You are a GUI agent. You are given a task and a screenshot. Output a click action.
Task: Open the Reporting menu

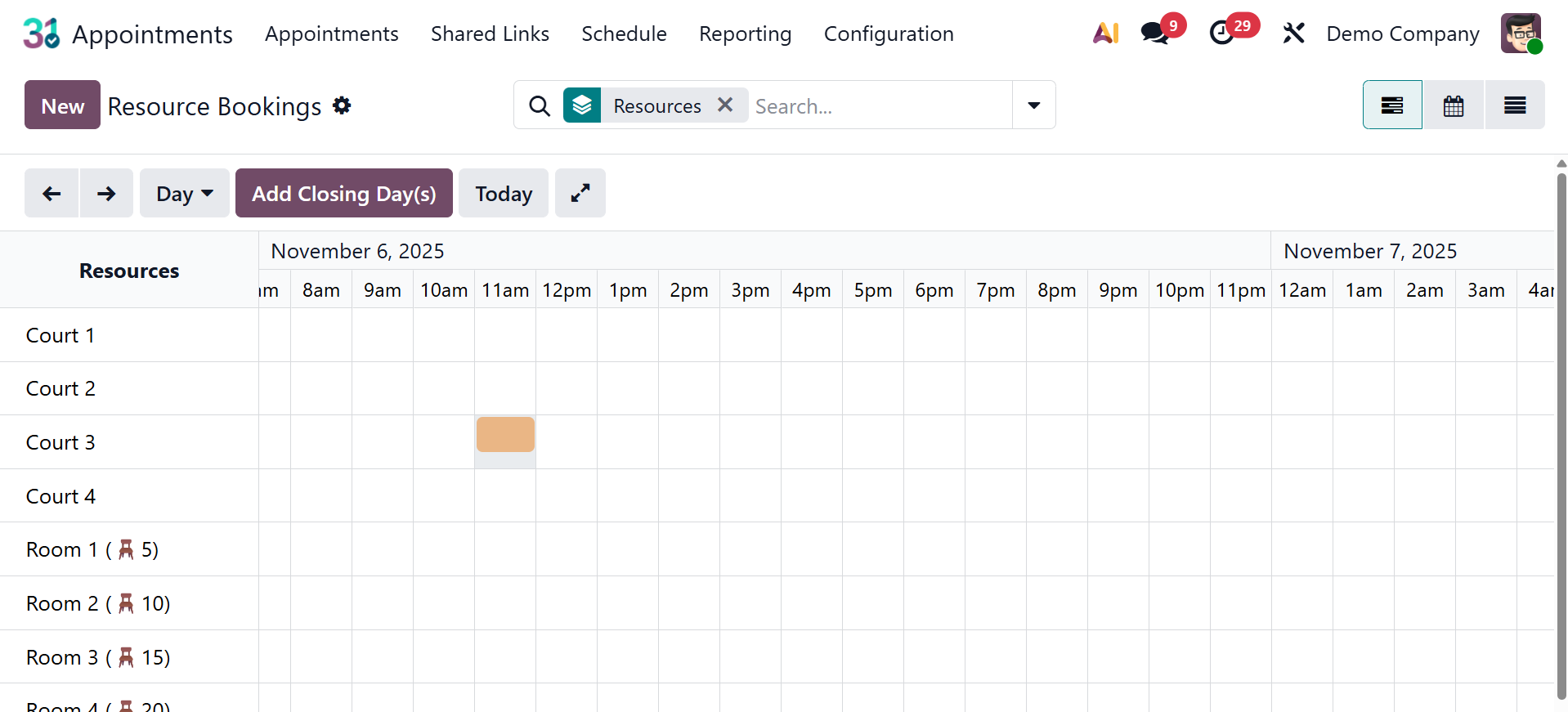click(745, 34)
